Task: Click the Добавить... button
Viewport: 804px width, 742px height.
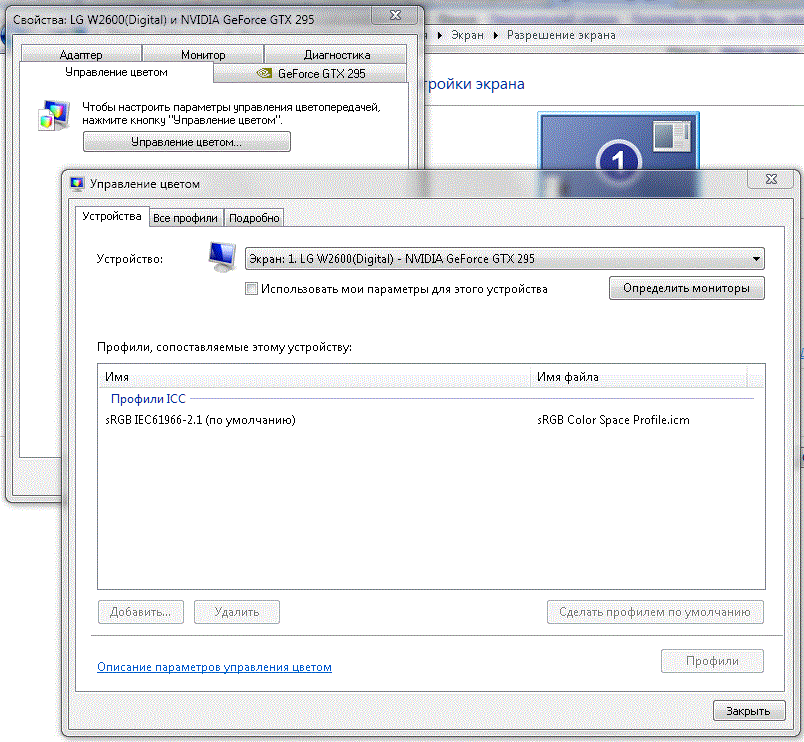Action: tap(140, 612)
